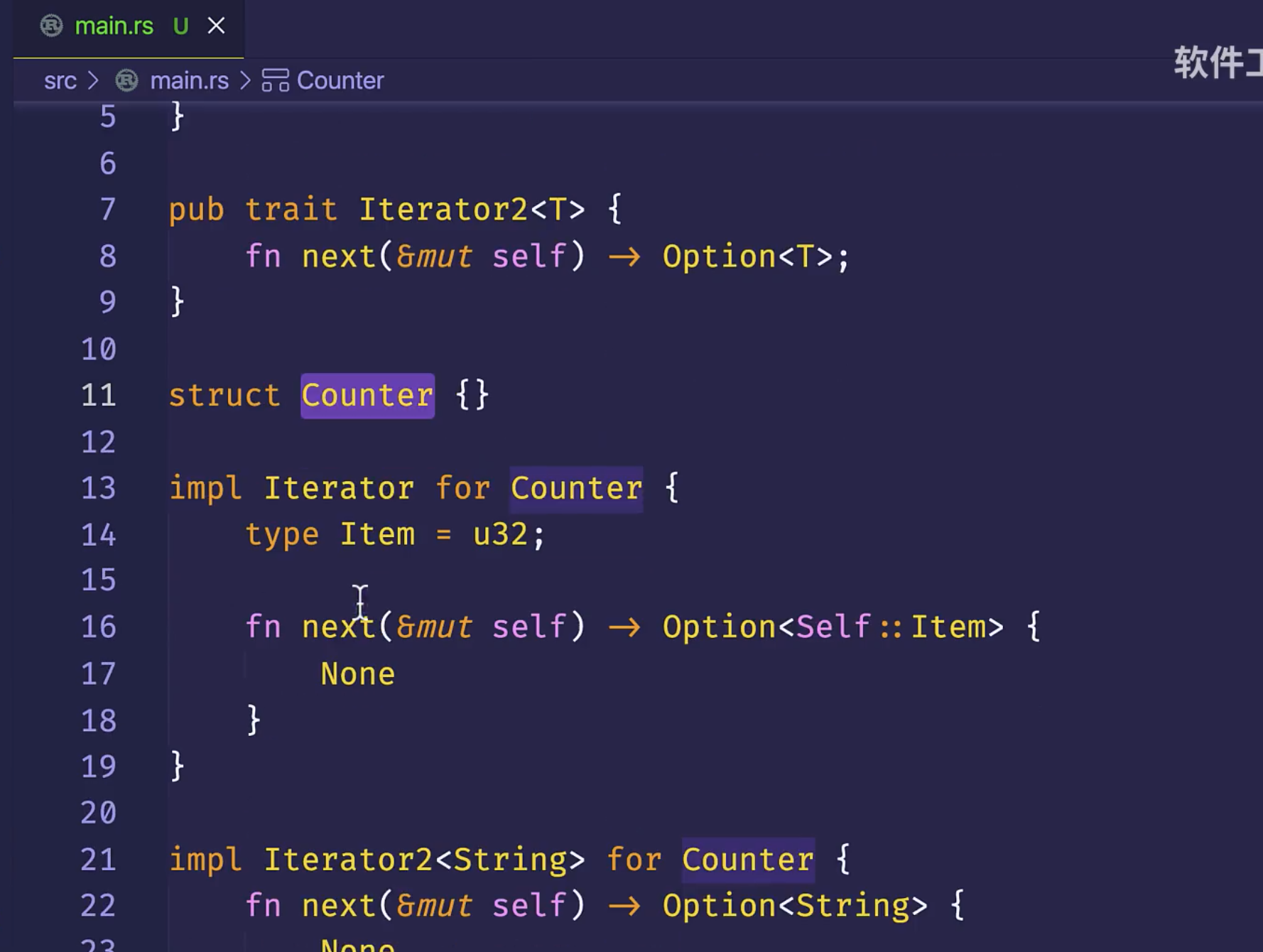
Task: Click line number 13 in the gutter
Action: point(98,489)
